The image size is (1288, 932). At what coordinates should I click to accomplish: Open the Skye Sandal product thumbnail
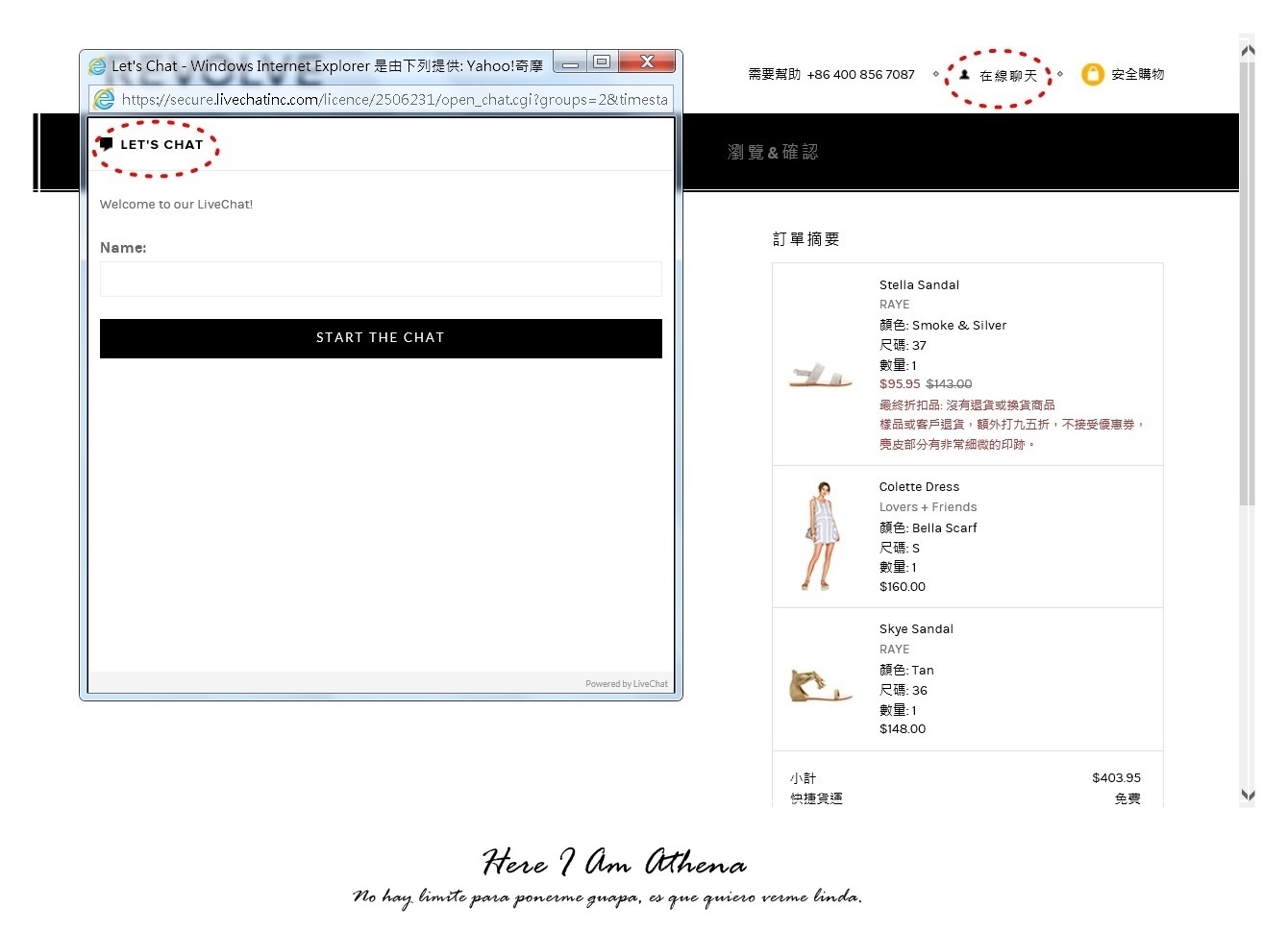(x=820, y=685)
